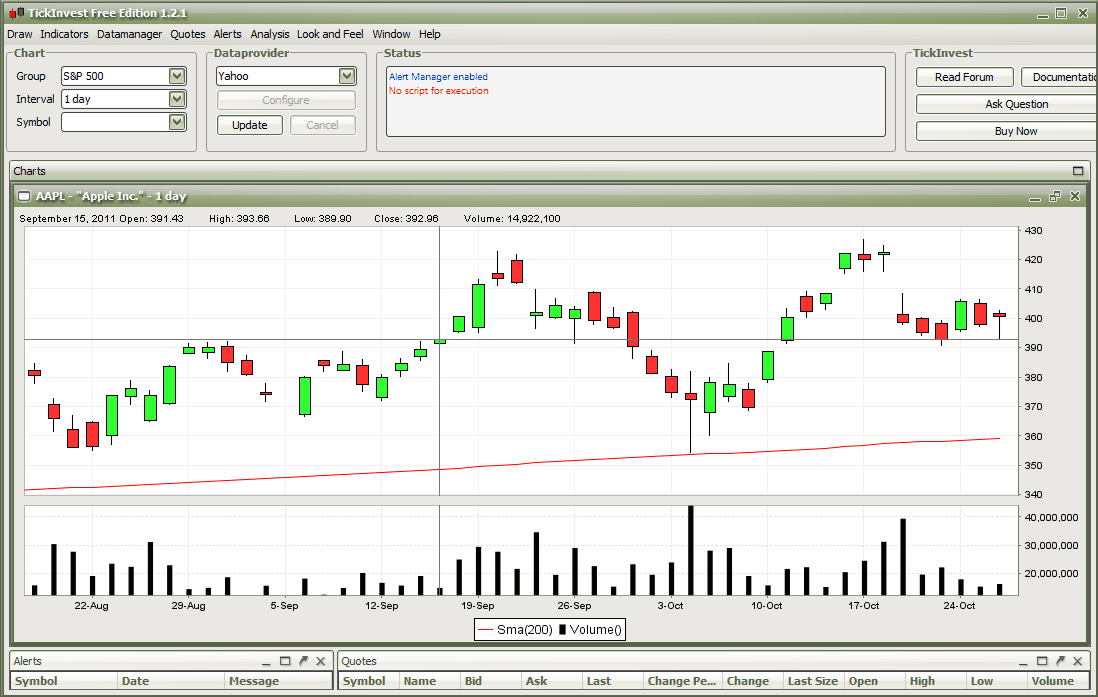Undock the Alerts panel
The width and height of the screenshot is (1098, 697).
303,661
